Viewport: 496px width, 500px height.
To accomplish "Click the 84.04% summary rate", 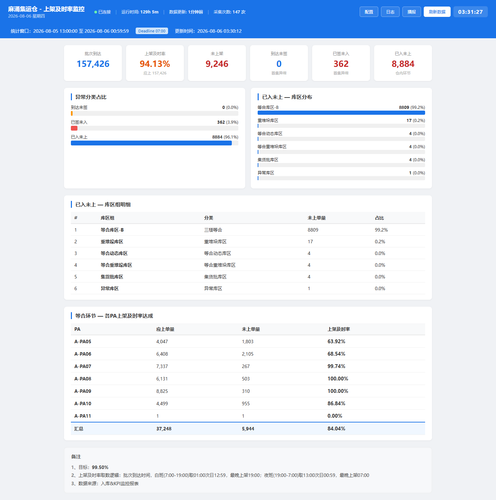I will pyautogui.click(x=336, y=429).
